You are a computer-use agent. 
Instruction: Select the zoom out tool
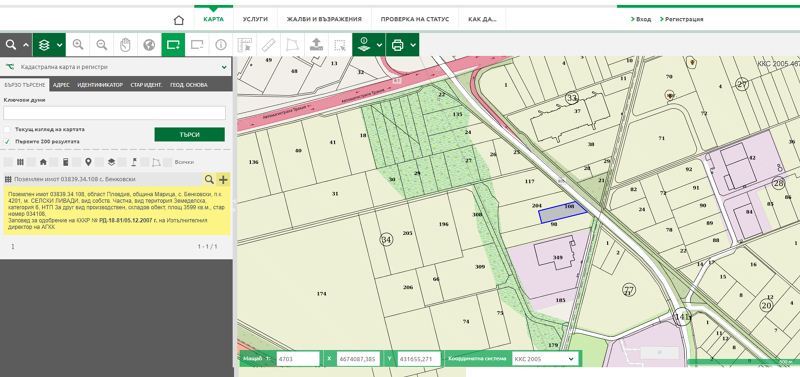[102, 45]
